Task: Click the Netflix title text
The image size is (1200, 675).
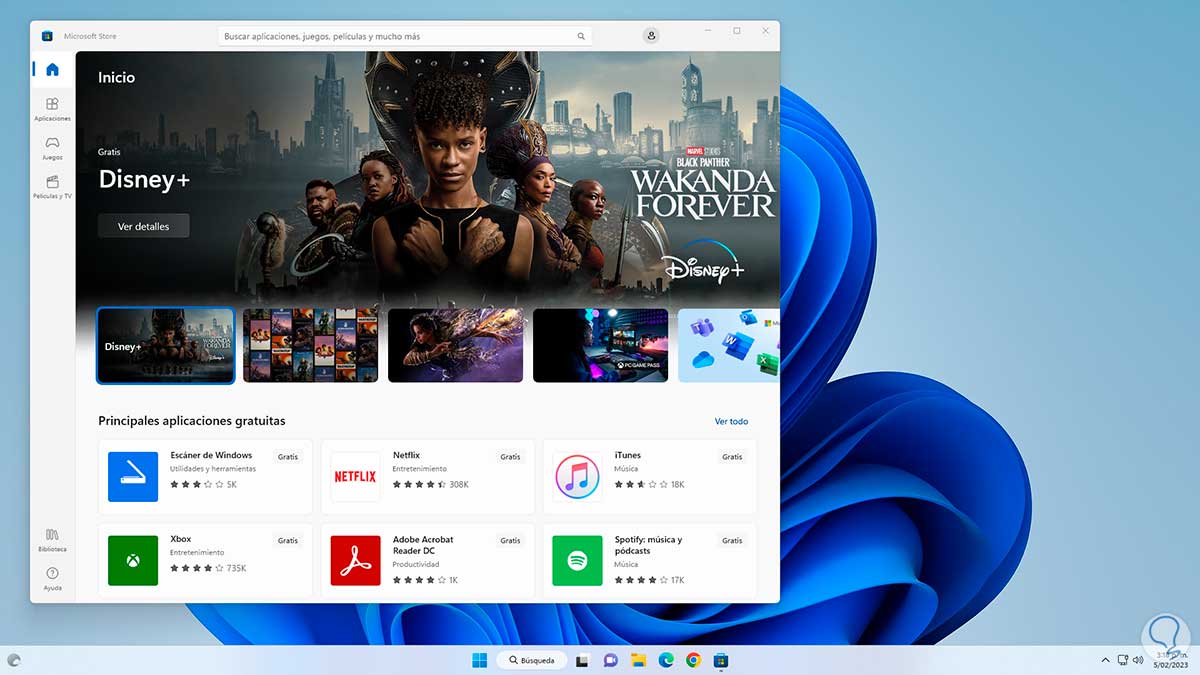Action: [406, 455]
